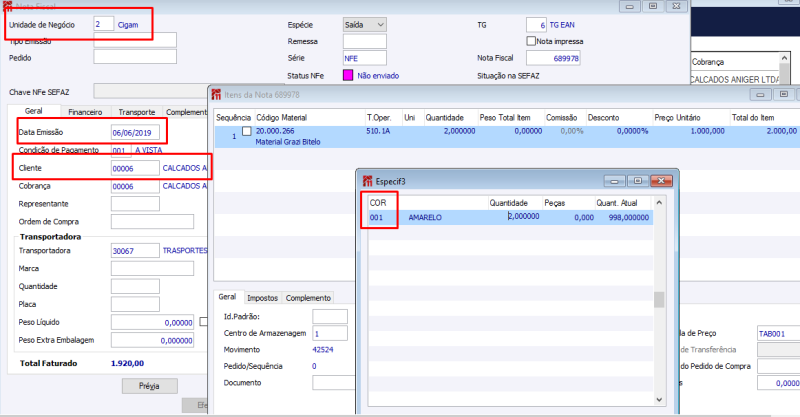800x417 pixels.
Task: Switch to Geral tab in Nota Fiscal
Action: [34, 111]
